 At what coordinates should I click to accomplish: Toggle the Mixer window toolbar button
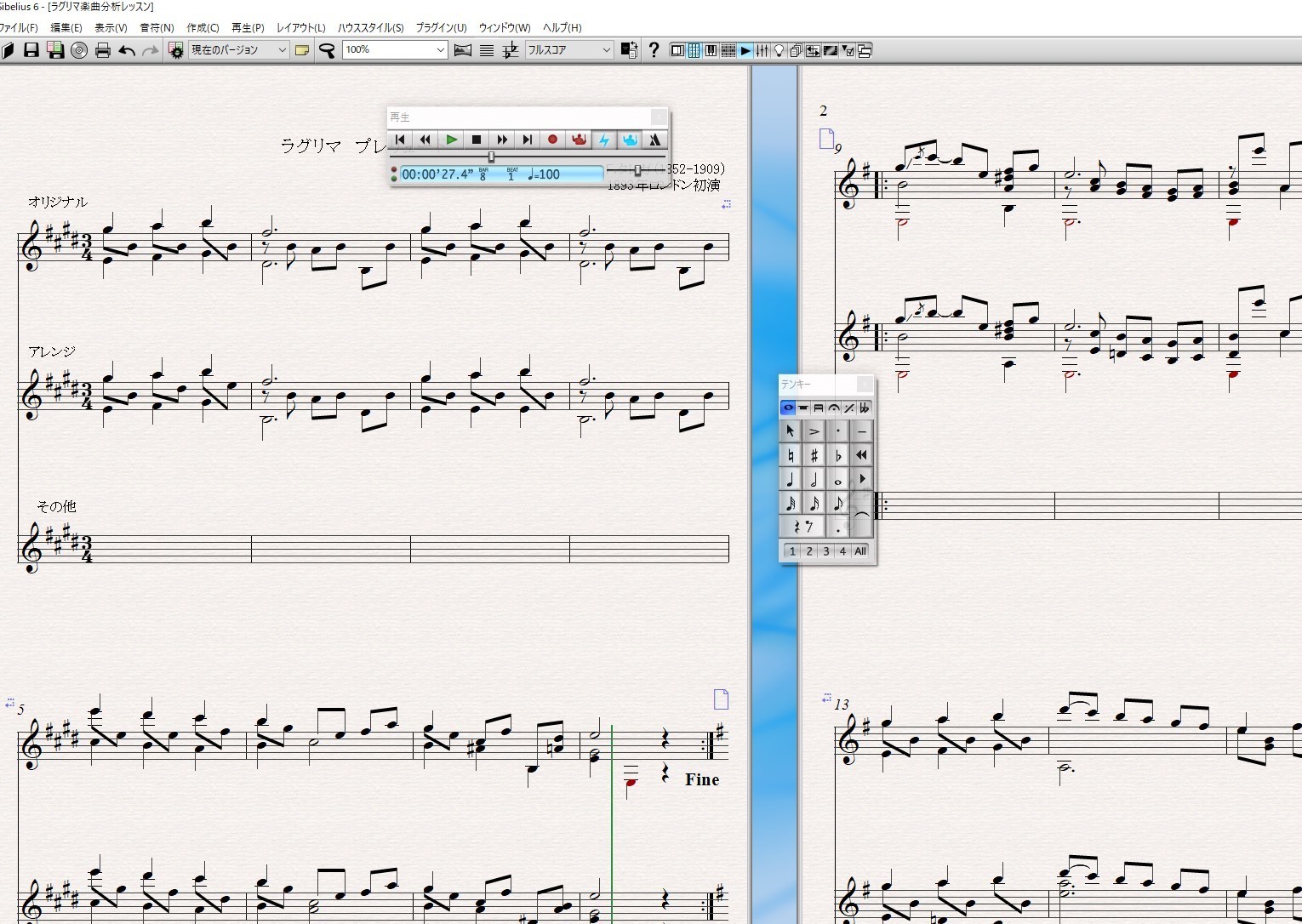762,50
